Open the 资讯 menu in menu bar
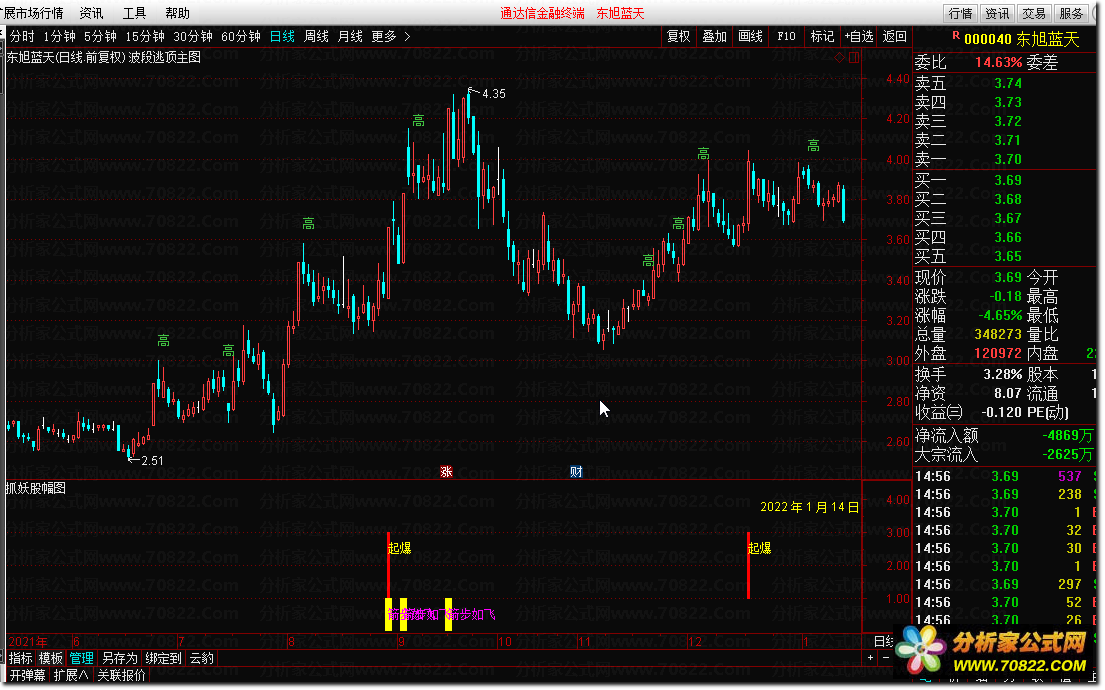Screen dimensions: 1105x690 coord(91,13)
